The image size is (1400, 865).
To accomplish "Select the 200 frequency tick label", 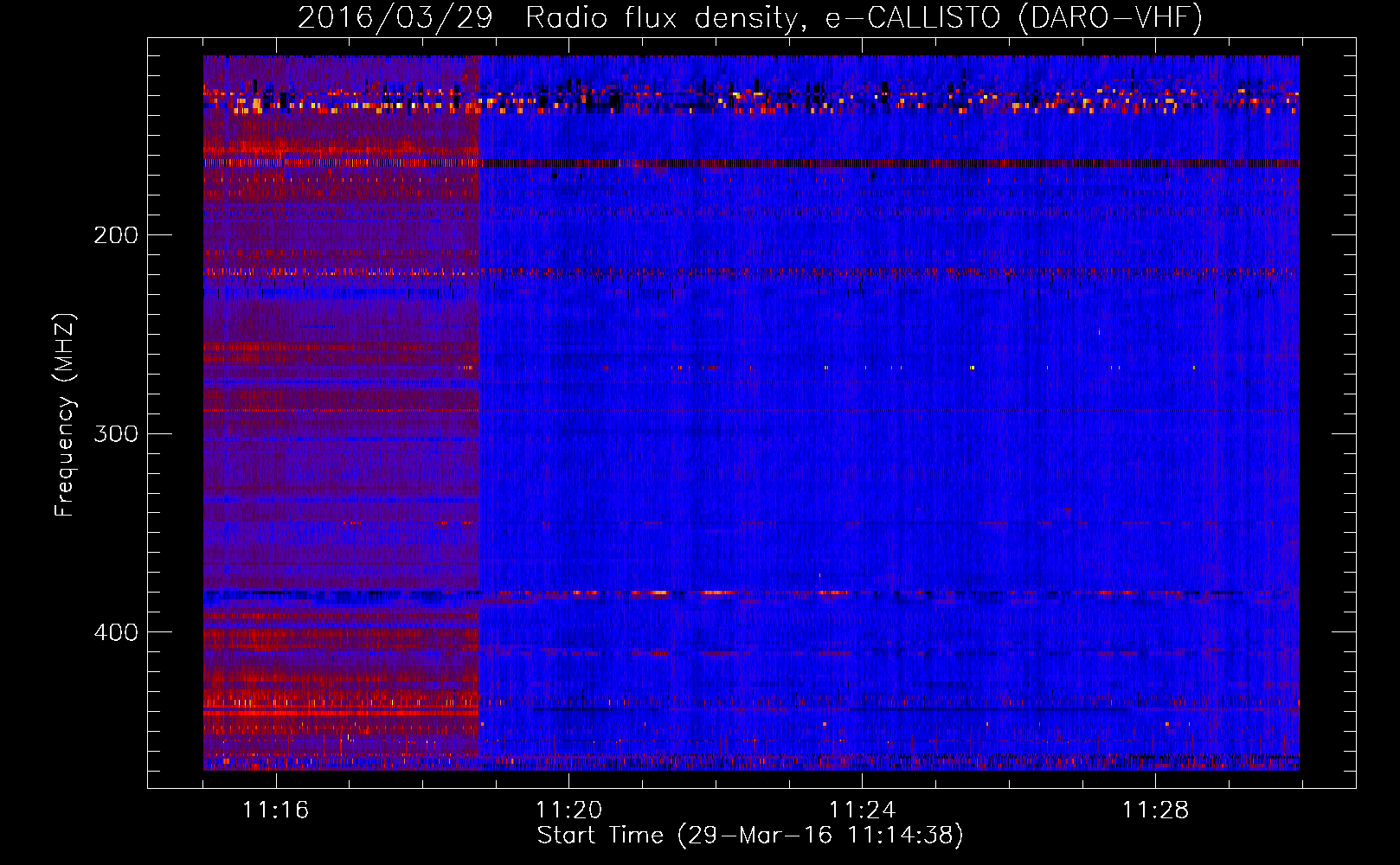I will pyautogui.click(x=116, y=235).
